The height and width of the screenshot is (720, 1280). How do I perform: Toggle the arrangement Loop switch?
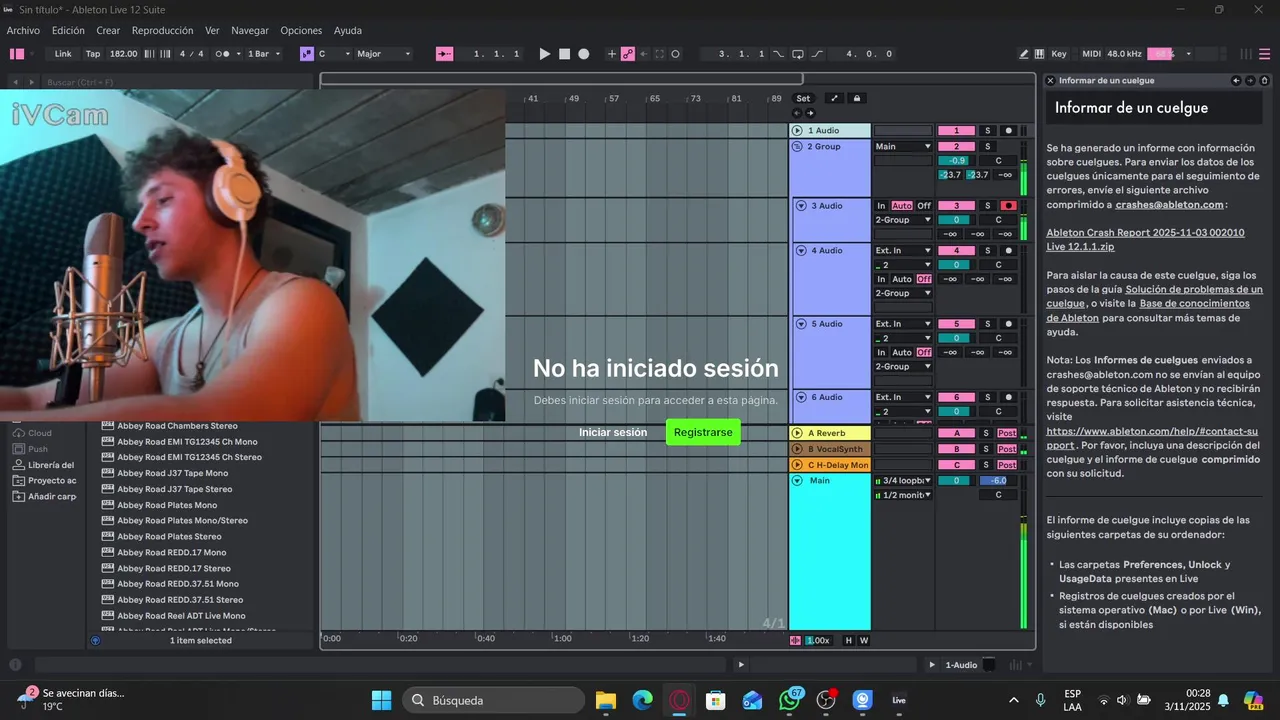point(798,54)
